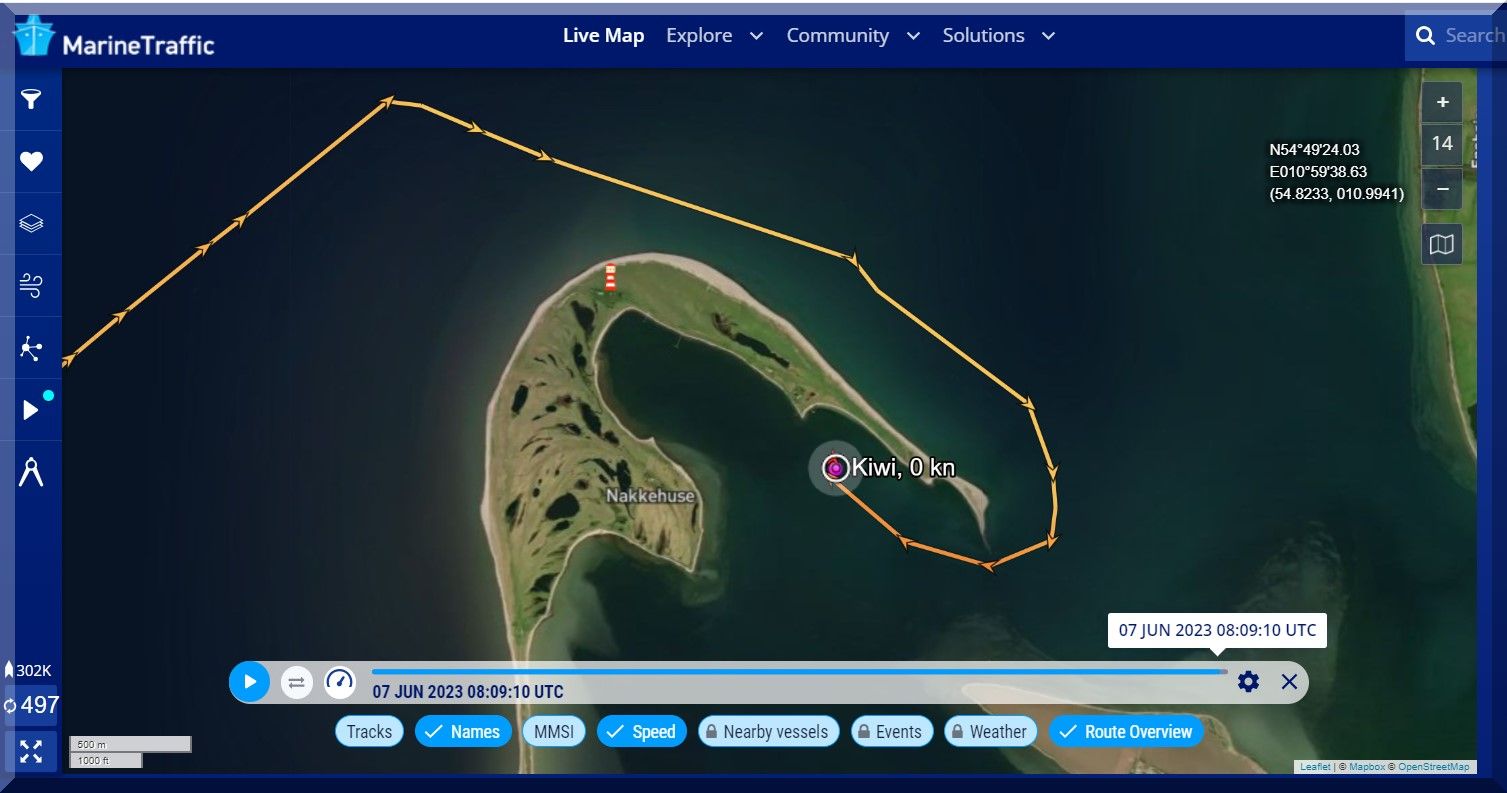Zoom in with the plus button
Screen dimensions: 1507x793
pyautogui.click(x=1442, y=102)
